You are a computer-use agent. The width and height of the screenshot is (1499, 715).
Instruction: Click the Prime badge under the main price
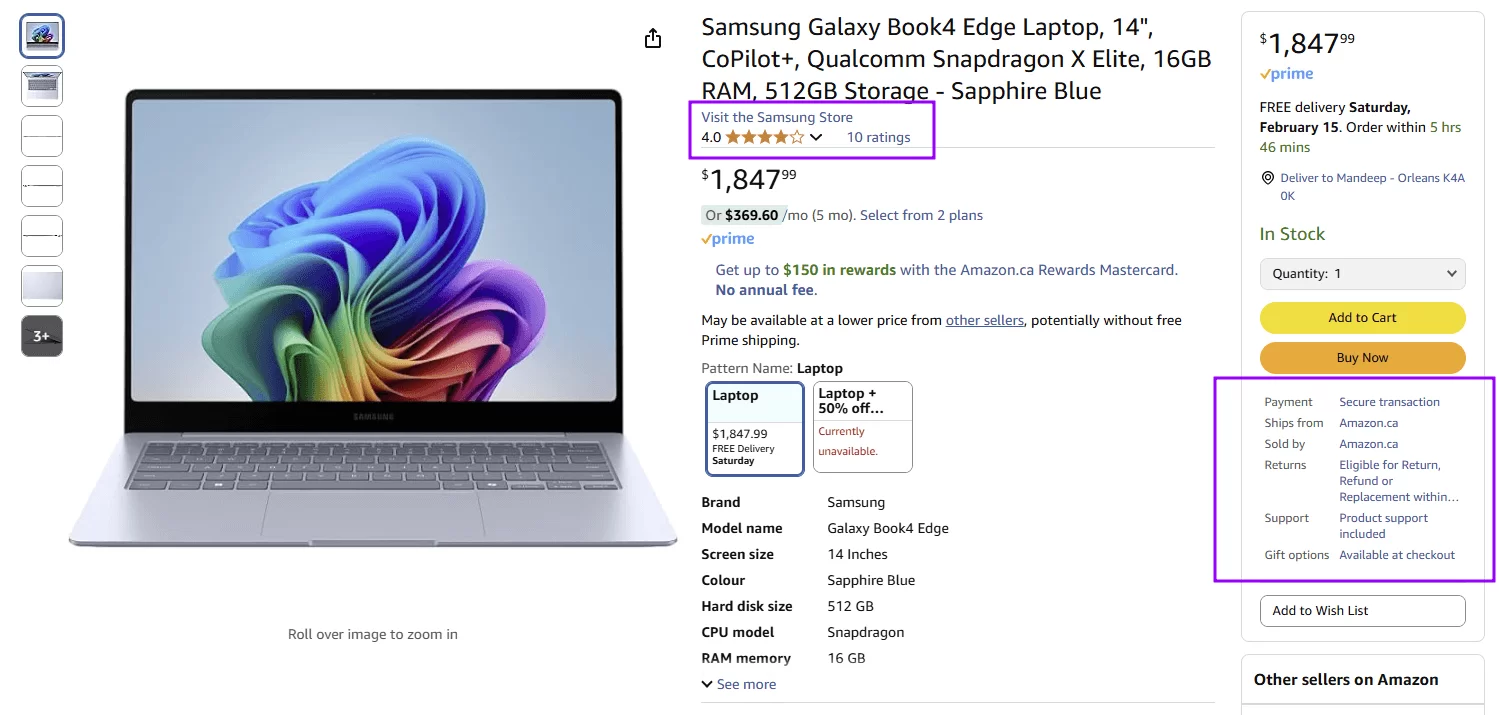point(1286,73)
